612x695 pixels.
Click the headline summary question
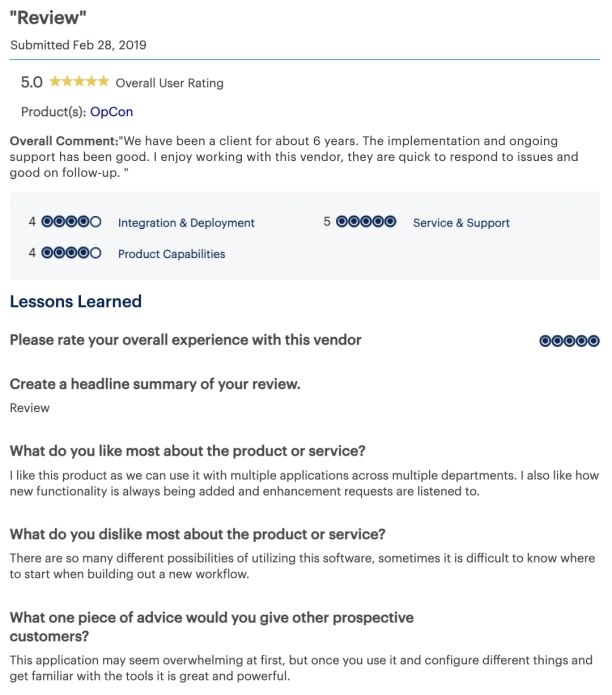coord(155,384)
